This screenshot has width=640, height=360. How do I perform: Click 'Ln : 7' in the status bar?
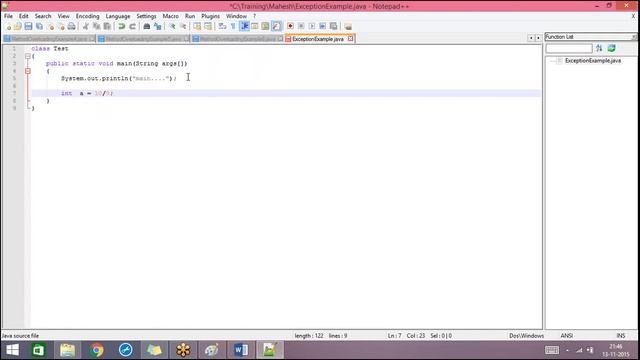click(394, 336)
